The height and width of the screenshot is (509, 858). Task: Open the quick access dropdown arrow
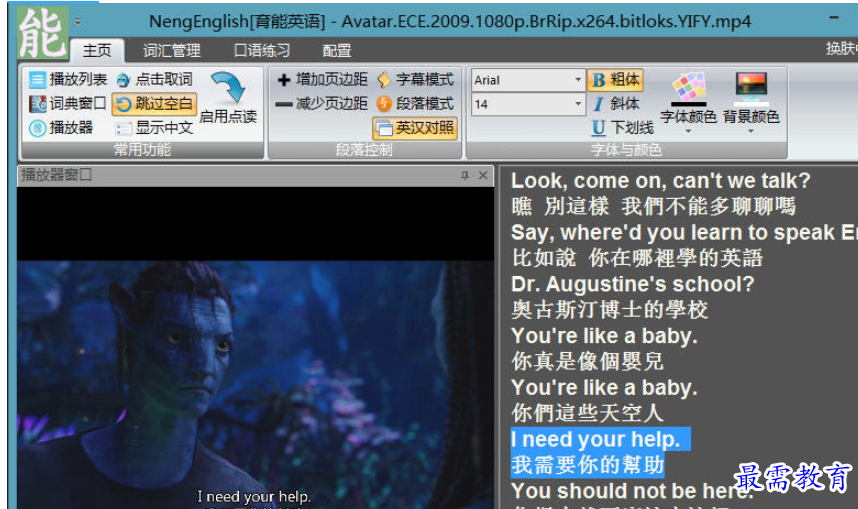[78, 22]
